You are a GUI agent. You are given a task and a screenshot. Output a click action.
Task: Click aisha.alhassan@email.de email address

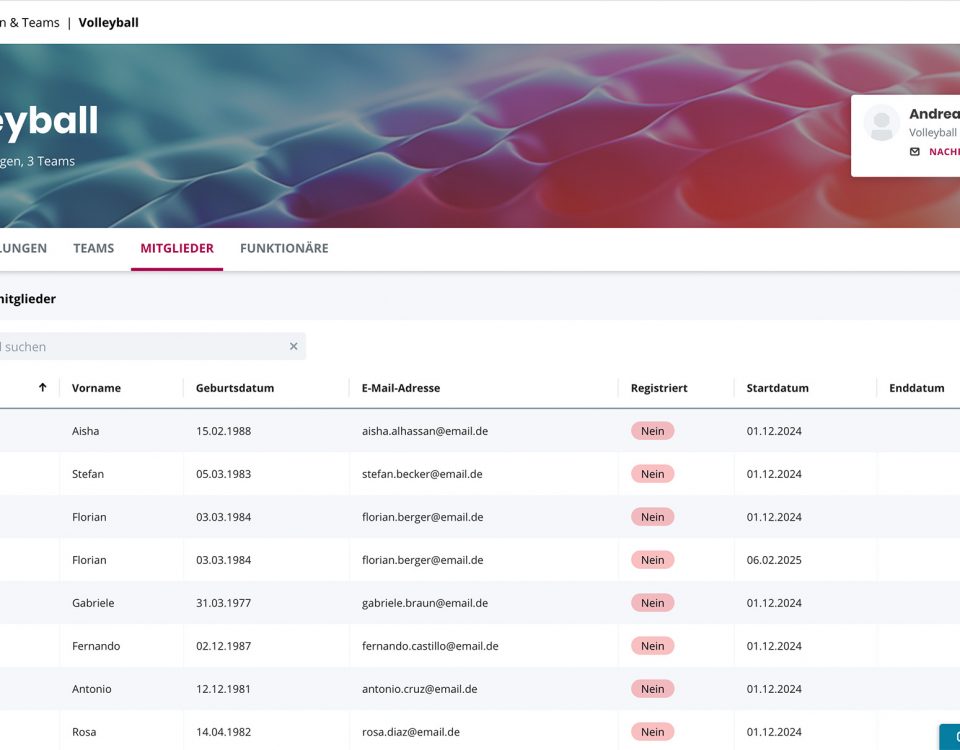424,431
